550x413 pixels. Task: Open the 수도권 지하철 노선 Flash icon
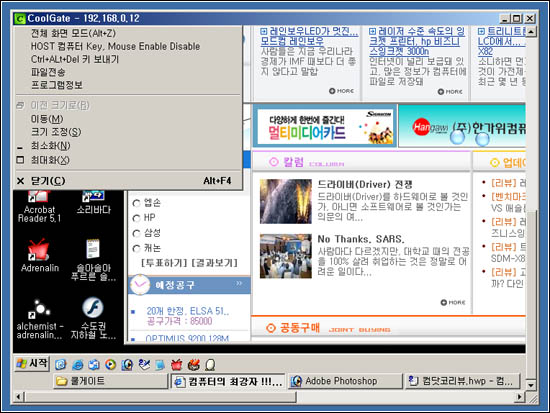pyautogui.click(x=93, y=319)
